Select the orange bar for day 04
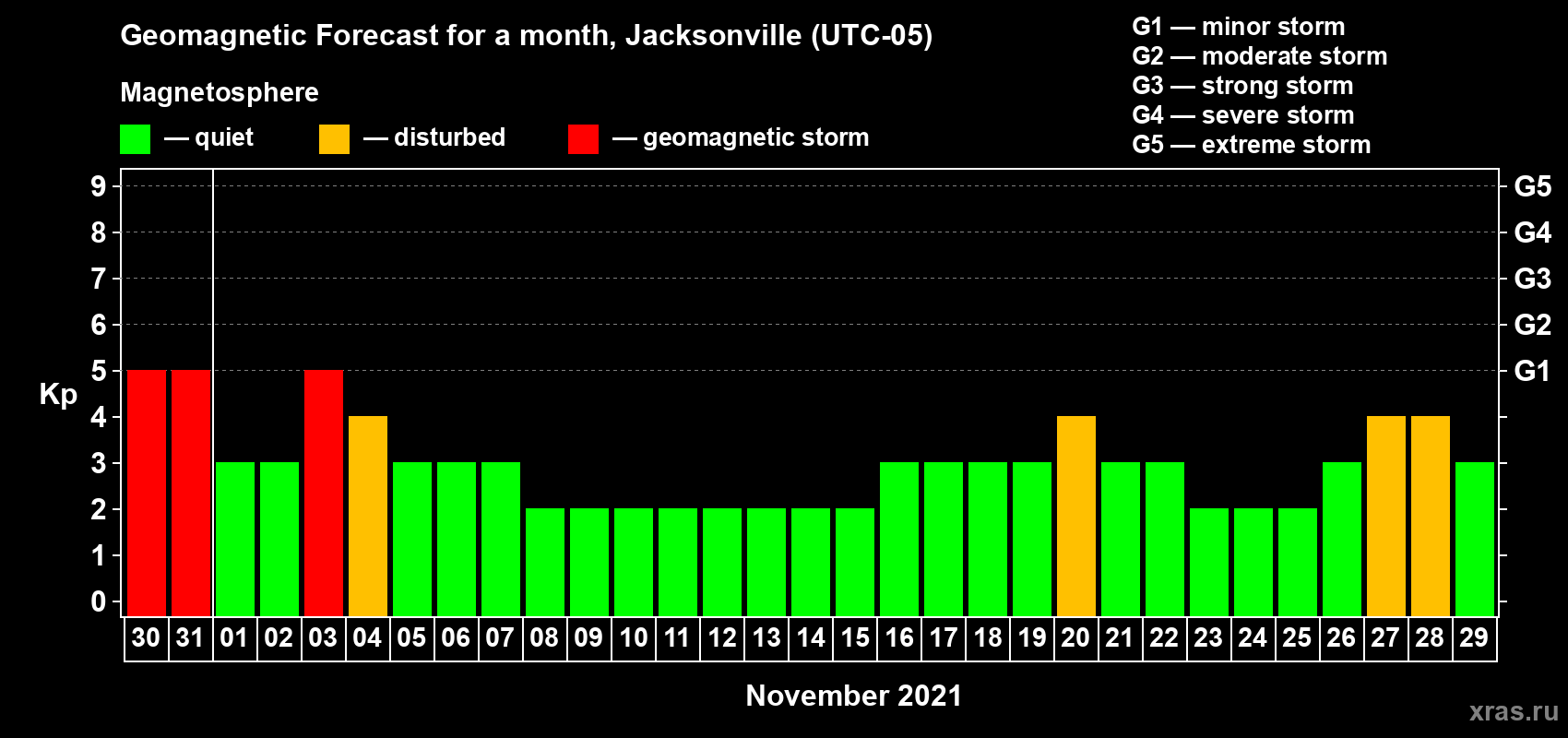 pos(368,517)
